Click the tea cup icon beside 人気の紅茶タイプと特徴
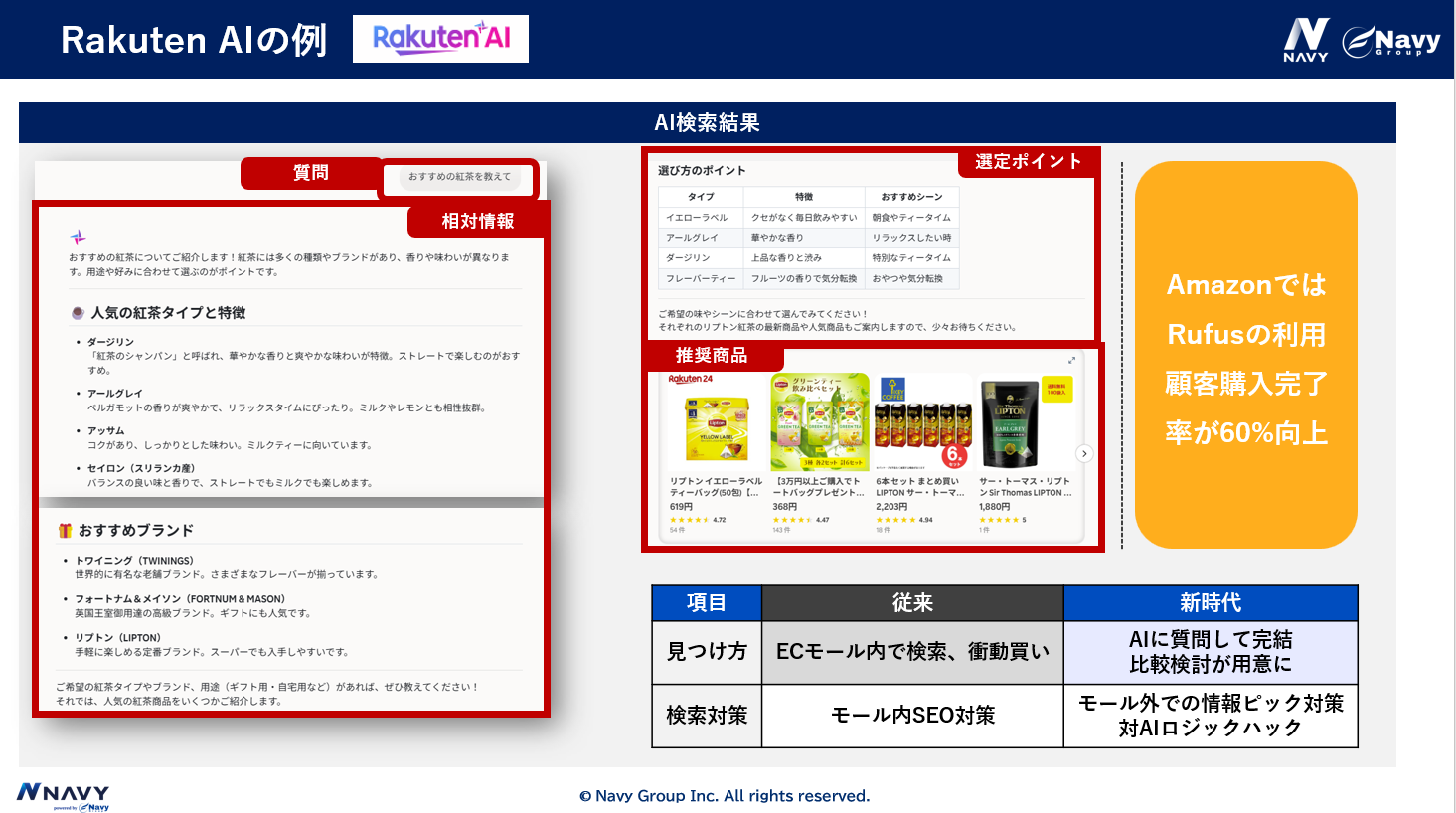This screenshot has width=1456, height=813. point(78,313)
